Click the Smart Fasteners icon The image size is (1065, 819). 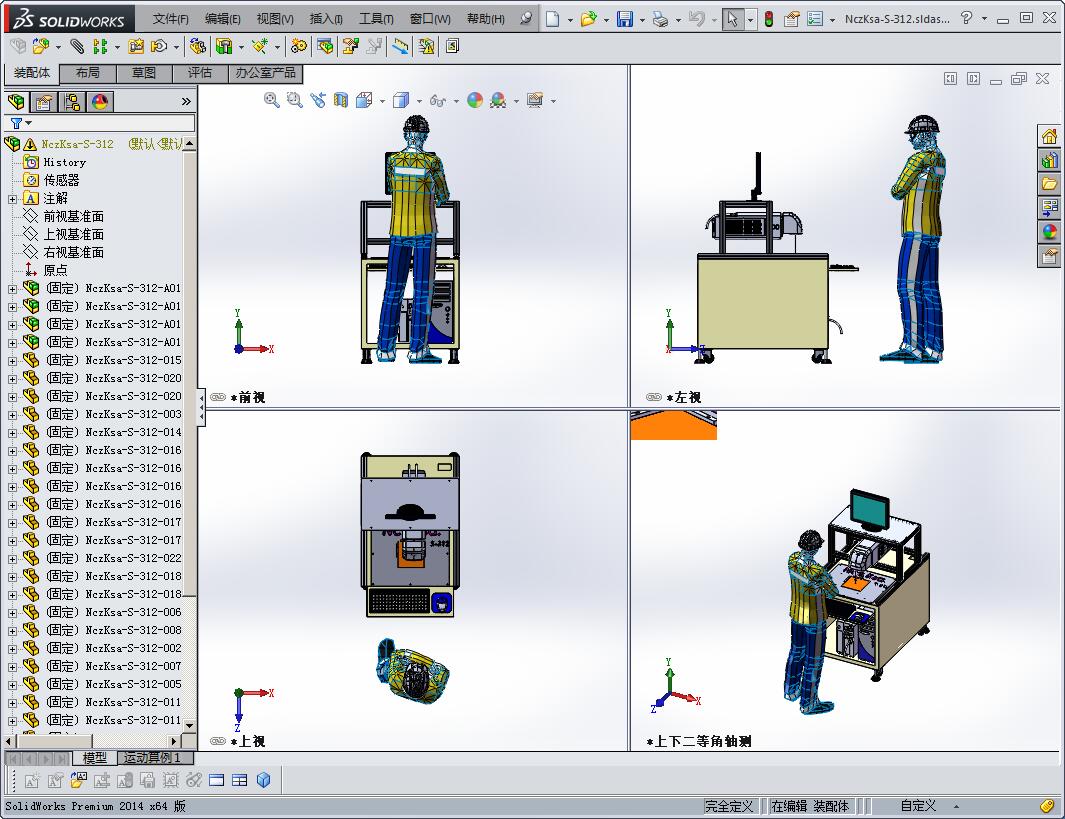click(136, 46)
